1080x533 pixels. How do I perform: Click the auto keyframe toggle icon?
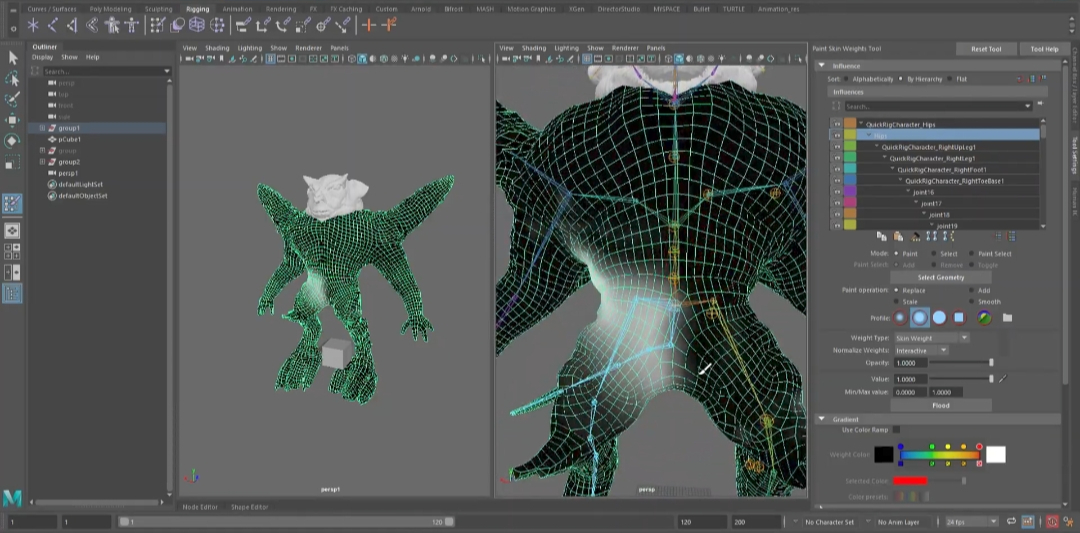point(1052,522)
